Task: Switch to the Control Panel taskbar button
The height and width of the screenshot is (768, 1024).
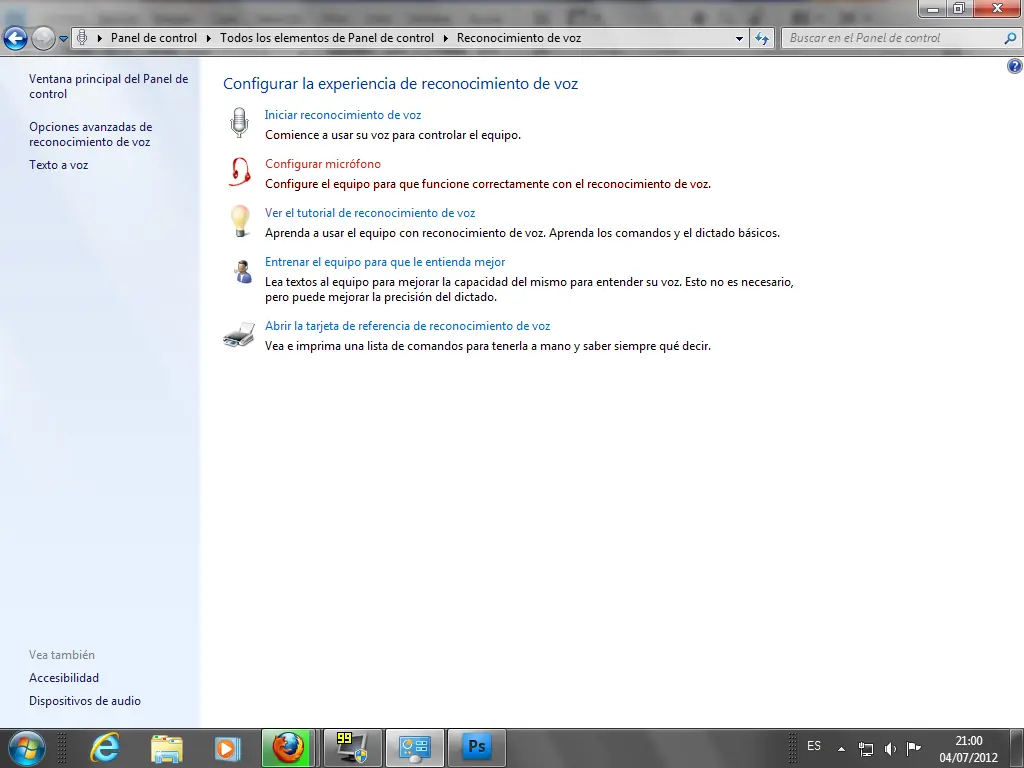Action: 415,748
